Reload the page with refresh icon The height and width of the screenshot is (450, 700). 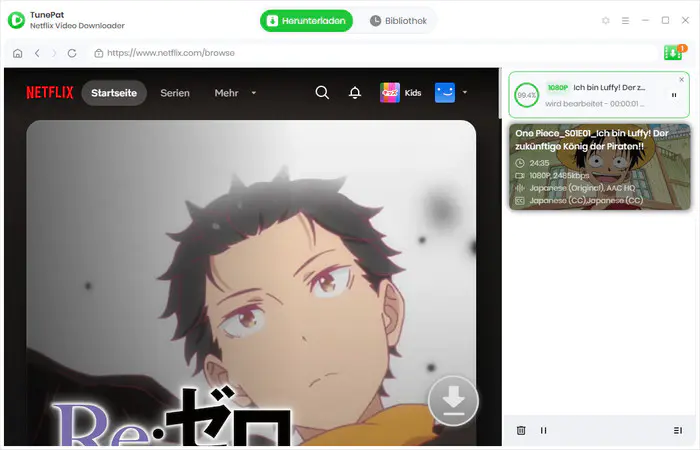point(72,53)
